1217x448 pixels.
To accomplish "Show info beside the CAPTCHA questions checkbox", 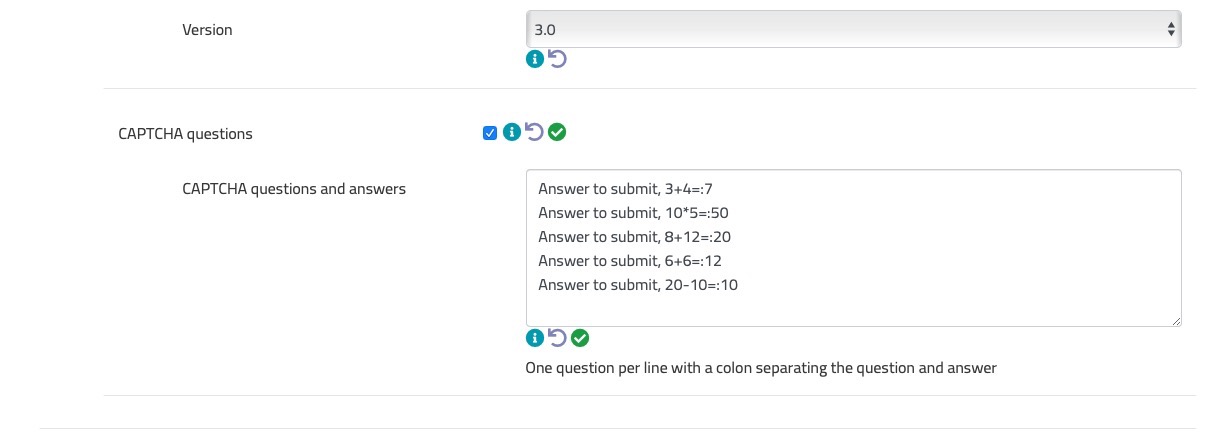I will coord(511,132).
